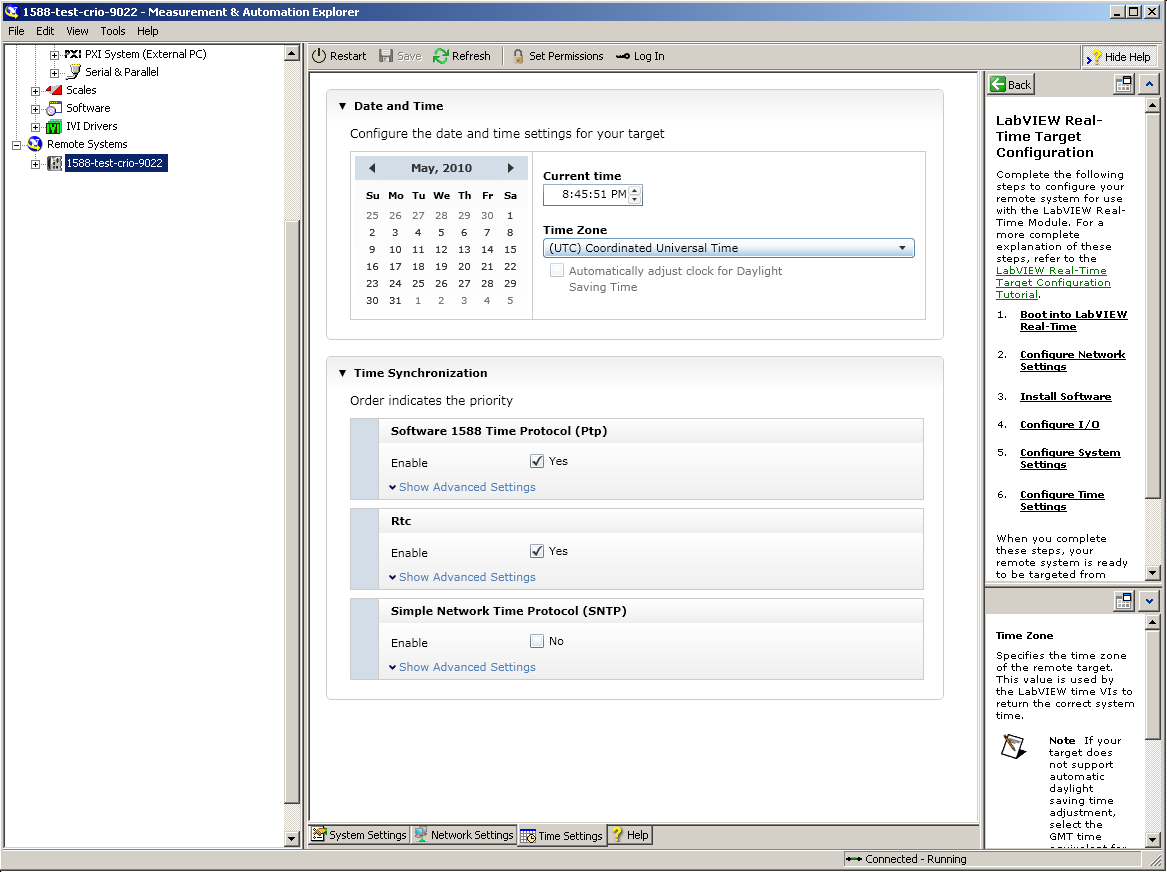Click the Refresh arrows icon
Image resolution: width=1167 pixels, height=872 pixels.
pyautogui.click(x=441, y=56)
